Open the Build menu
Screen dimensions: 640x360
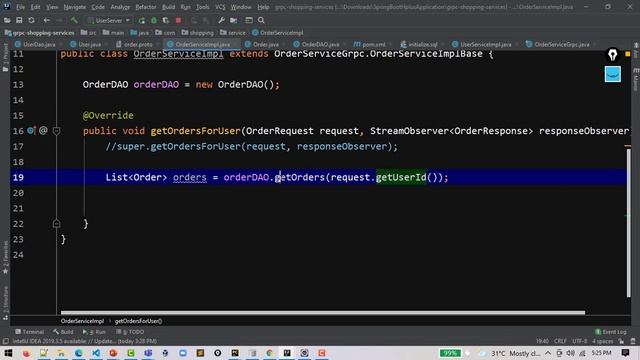[169, 7]
